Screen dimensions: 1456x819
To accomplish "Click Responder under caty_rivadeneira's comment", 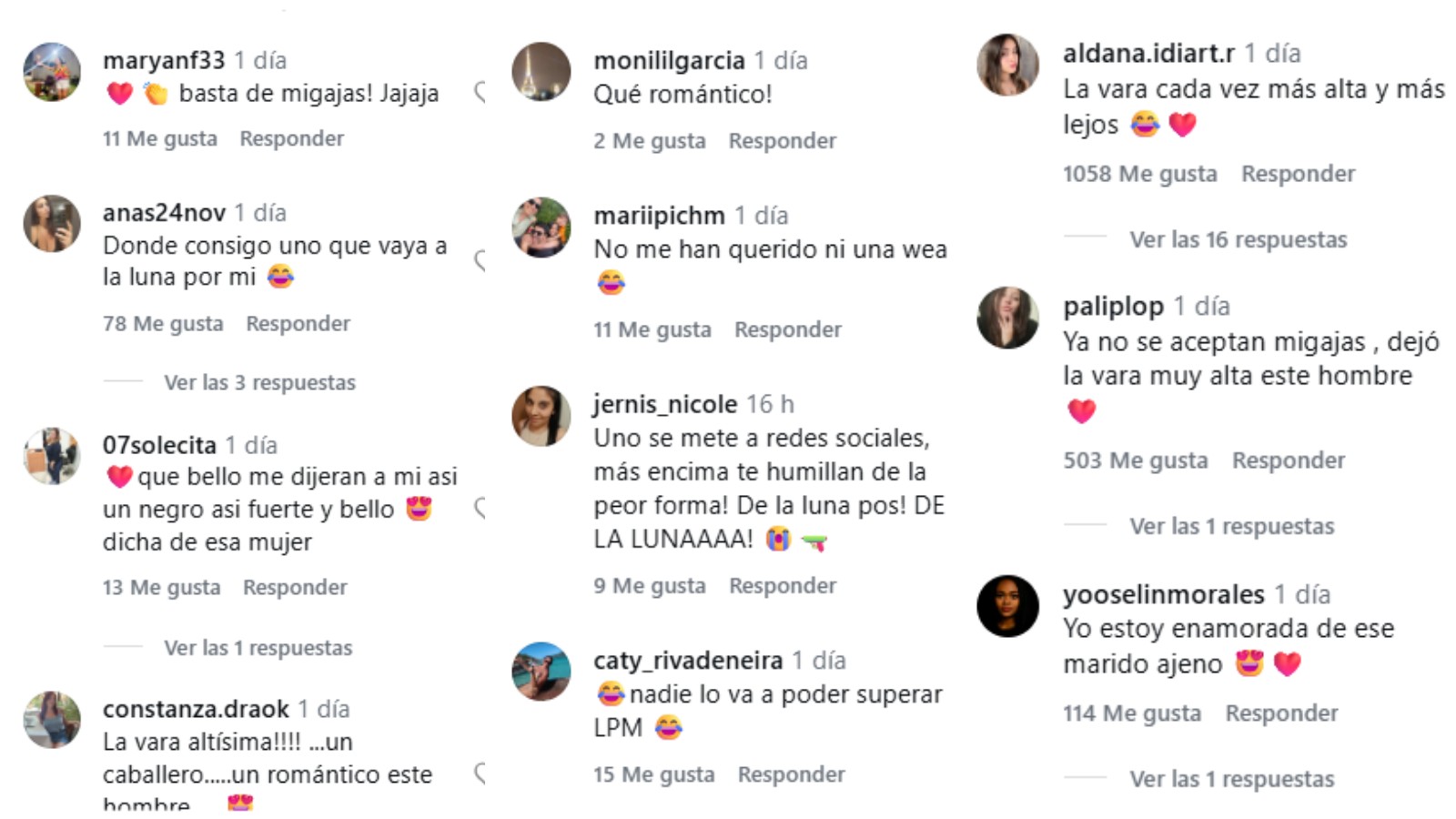I will coord(791,775).
